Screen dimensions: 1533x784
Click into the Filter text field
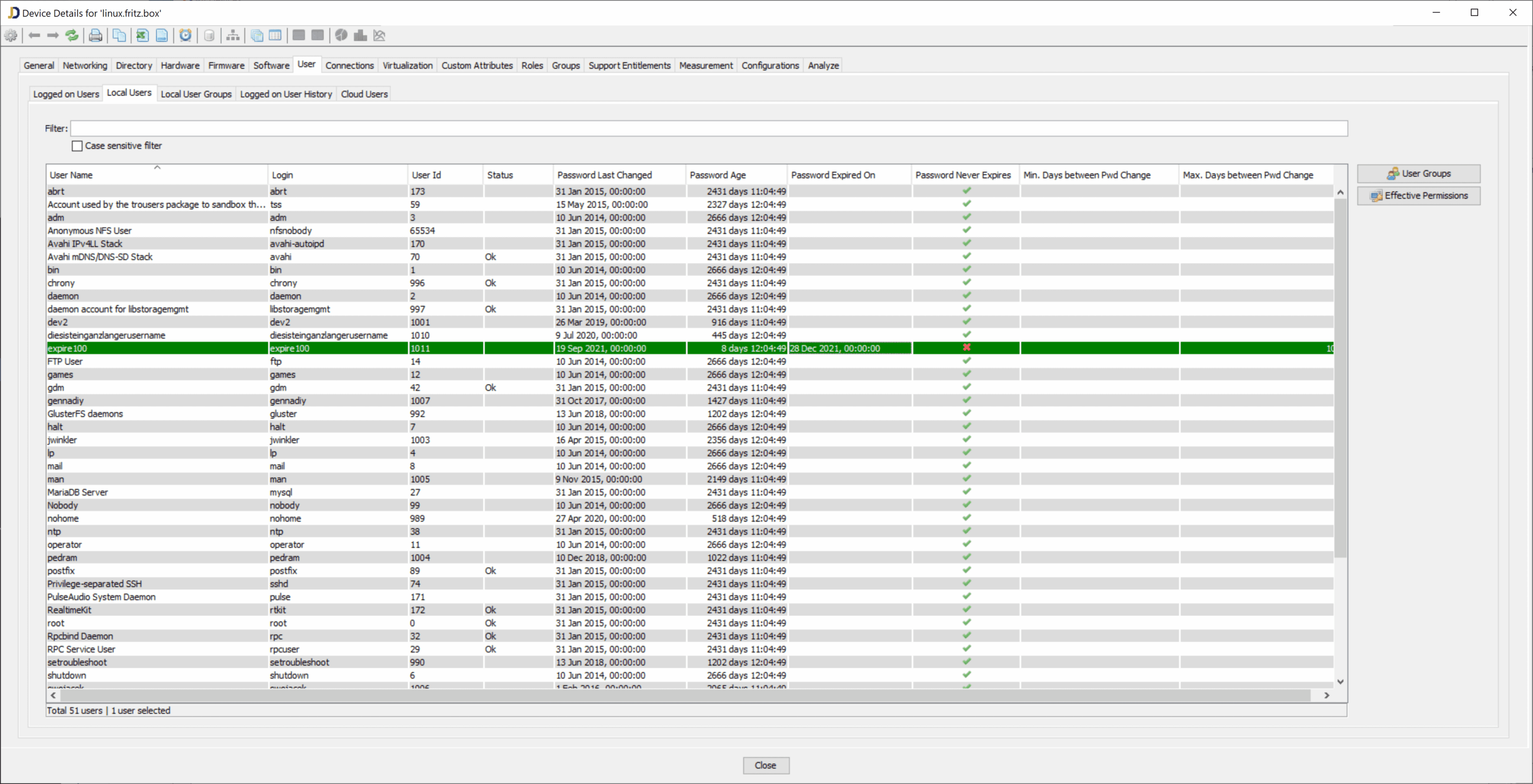[x=708, y=128]
